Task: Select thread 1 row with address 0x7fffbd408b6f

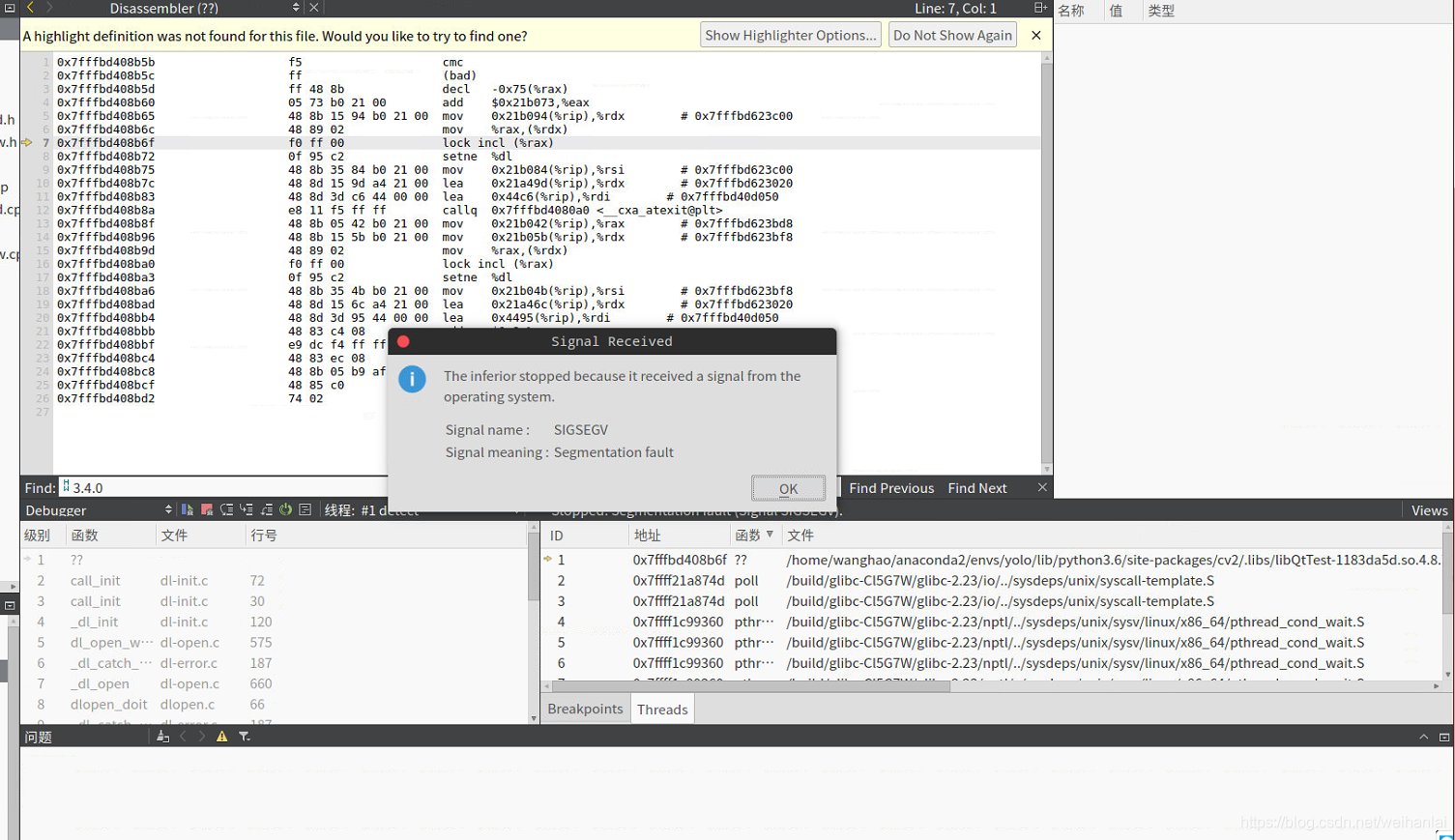Action: coord(992,560)
